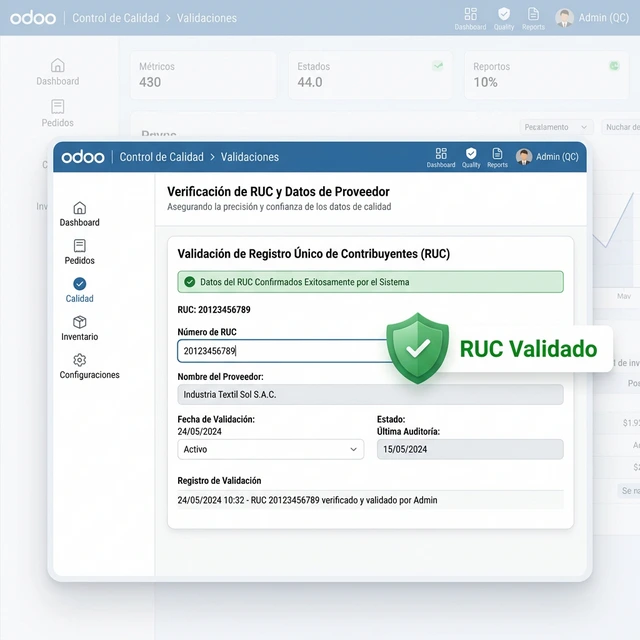The height and width of the screenshot is (640, 640).
Task: Click Validaciones breadcrumb in front window header
Action: pos(250,157)
